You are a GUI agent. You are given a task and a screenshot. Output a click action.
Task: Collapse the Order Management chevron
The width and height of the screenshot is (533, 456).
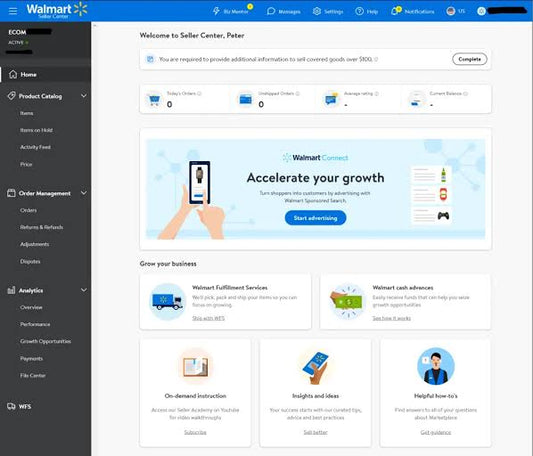coord(84,193)
